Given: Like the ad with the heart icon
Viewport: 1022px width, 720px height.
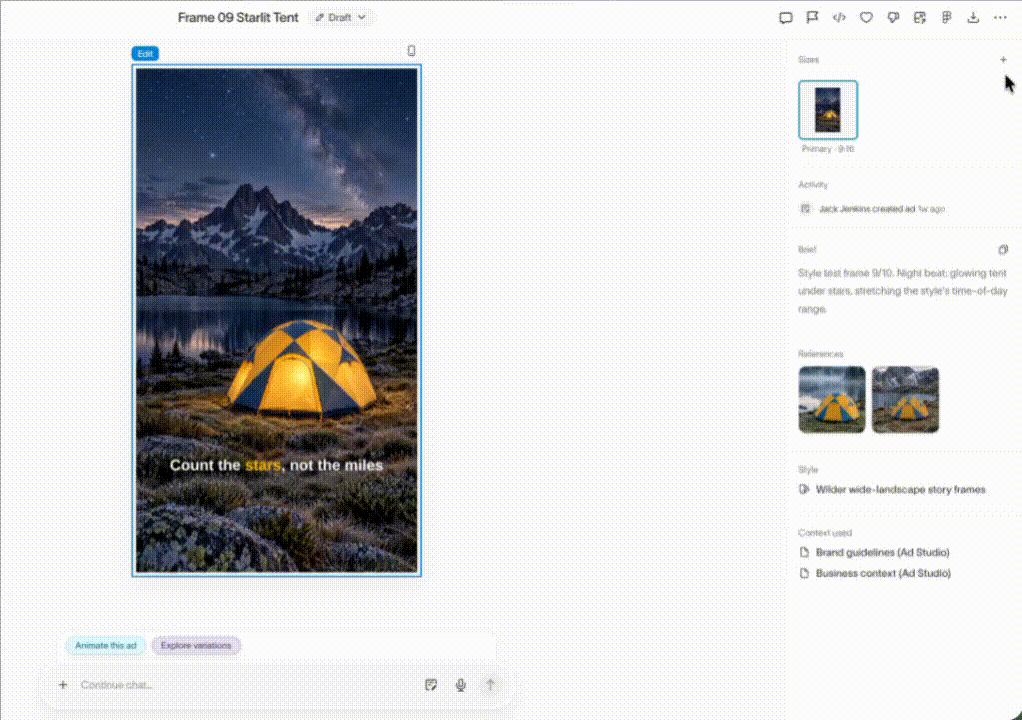Looking at the screenshot, I should (x=866, y=18).
